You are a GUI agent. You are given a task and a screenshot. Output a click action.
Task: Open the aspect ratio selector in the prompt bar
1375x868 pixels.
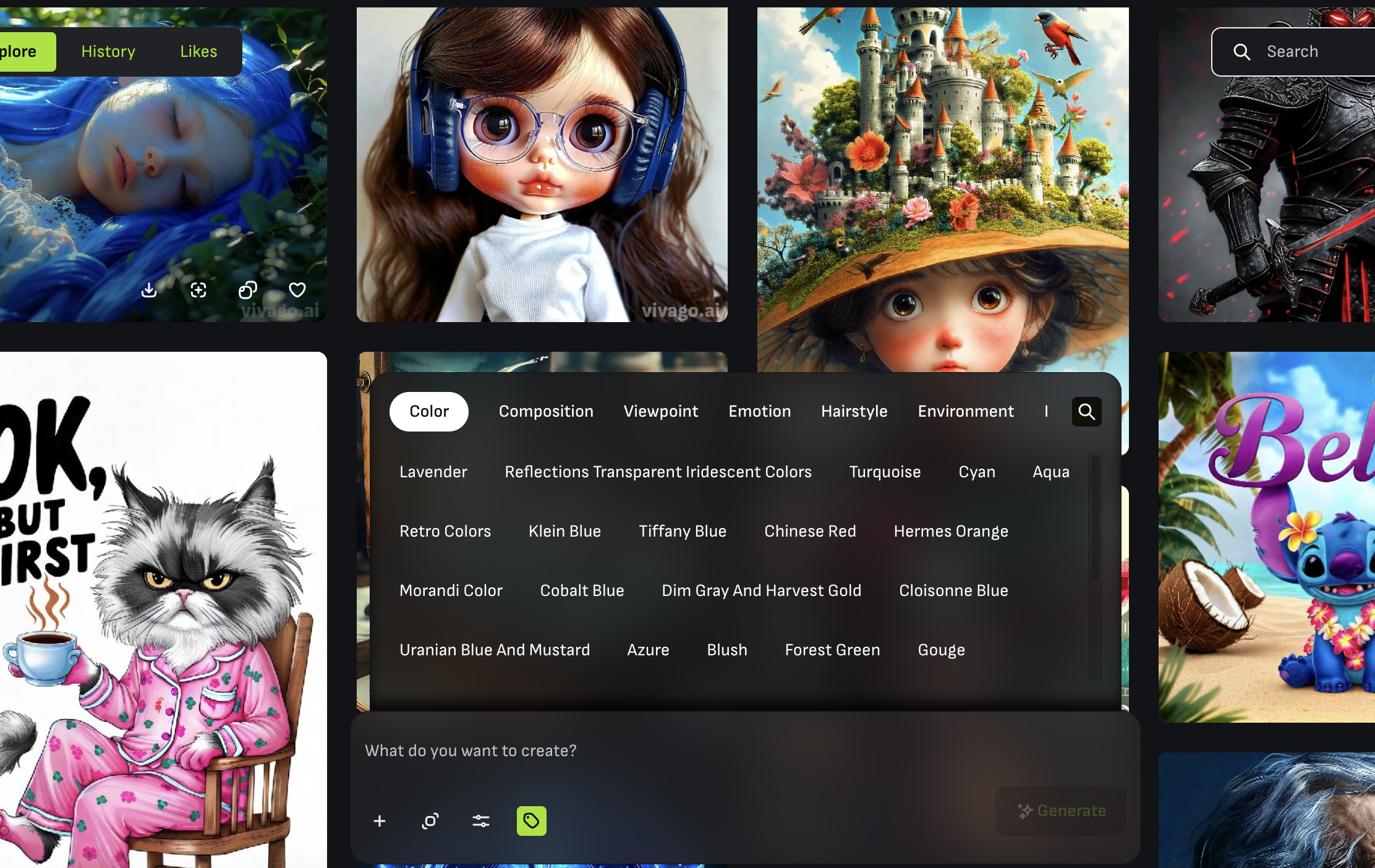(x=430, y=821)
